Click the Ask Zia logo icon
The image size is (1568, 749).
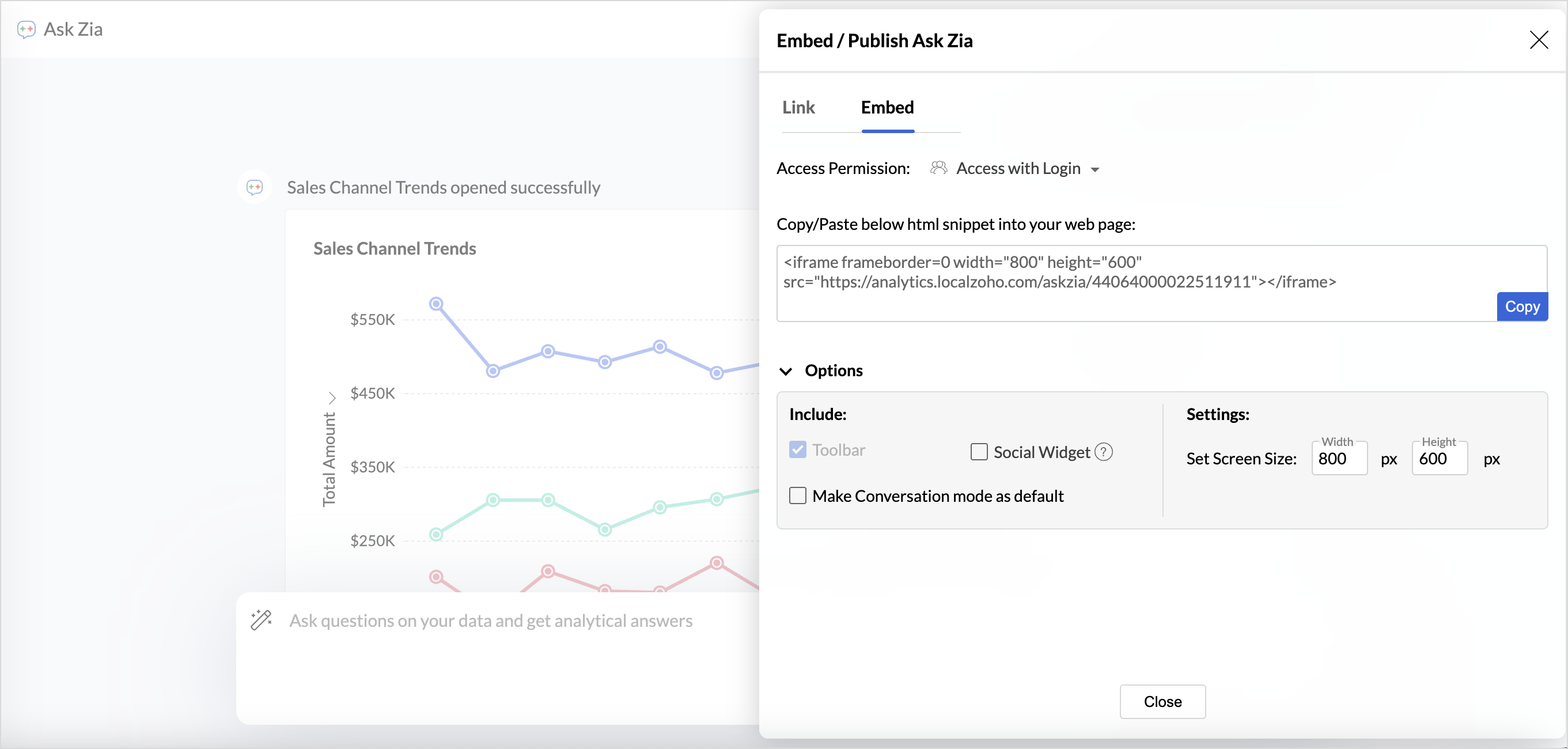(26, 29)
